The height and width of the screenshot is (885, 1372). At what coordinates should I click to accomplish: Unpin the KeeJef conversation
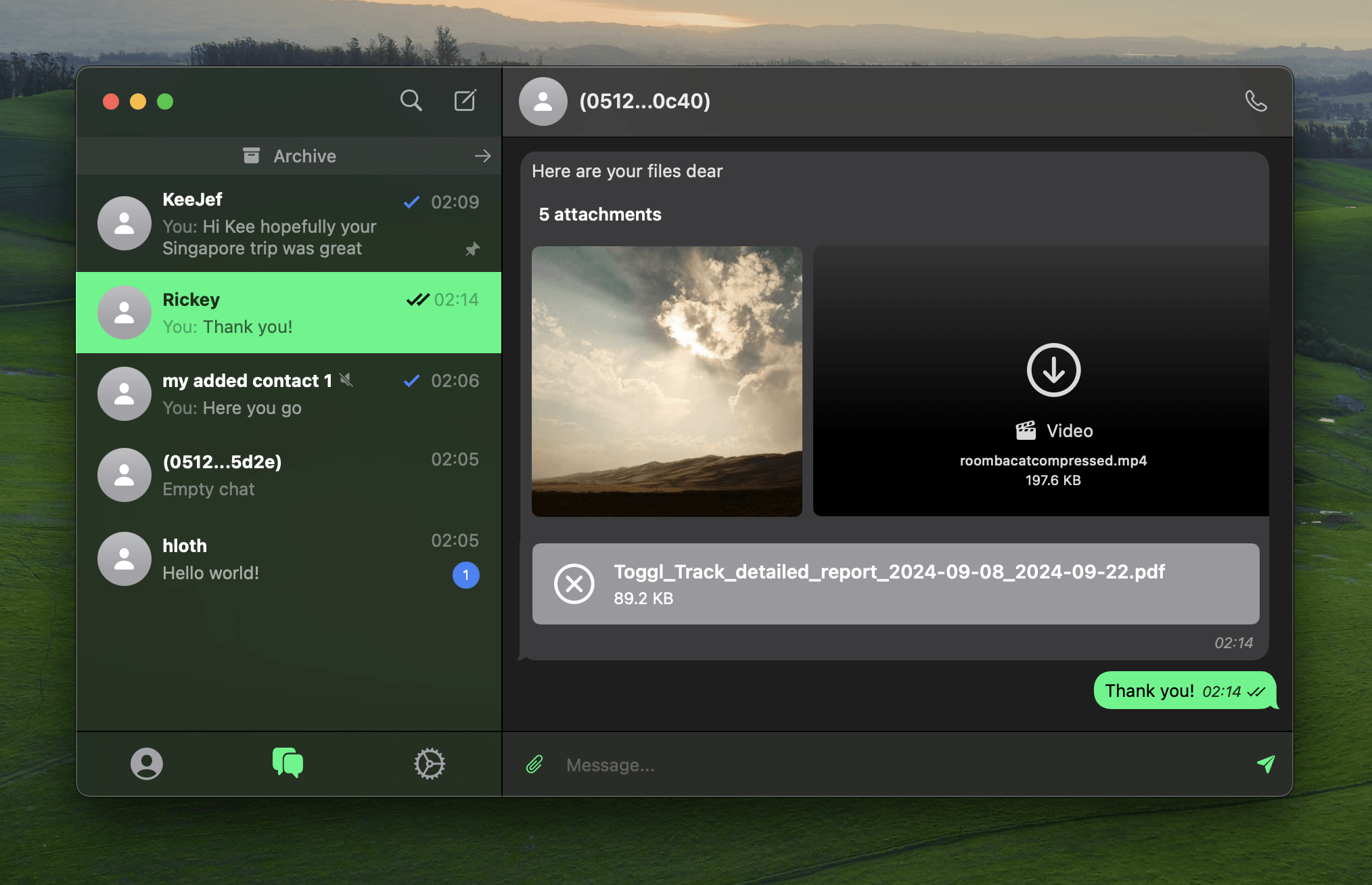pos(472,249)
